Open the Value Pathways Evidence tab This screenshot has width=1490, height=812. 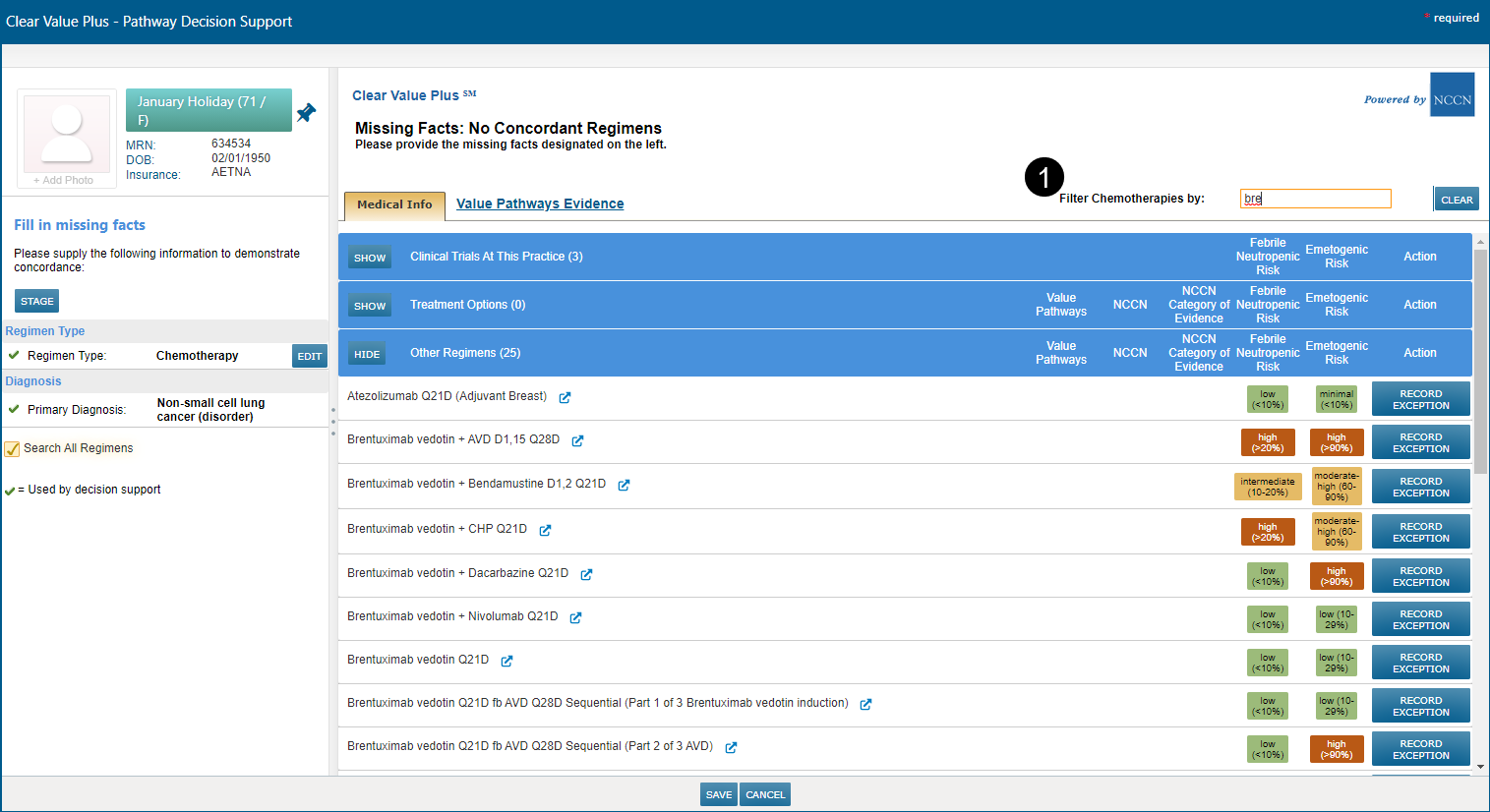(540, 203)
